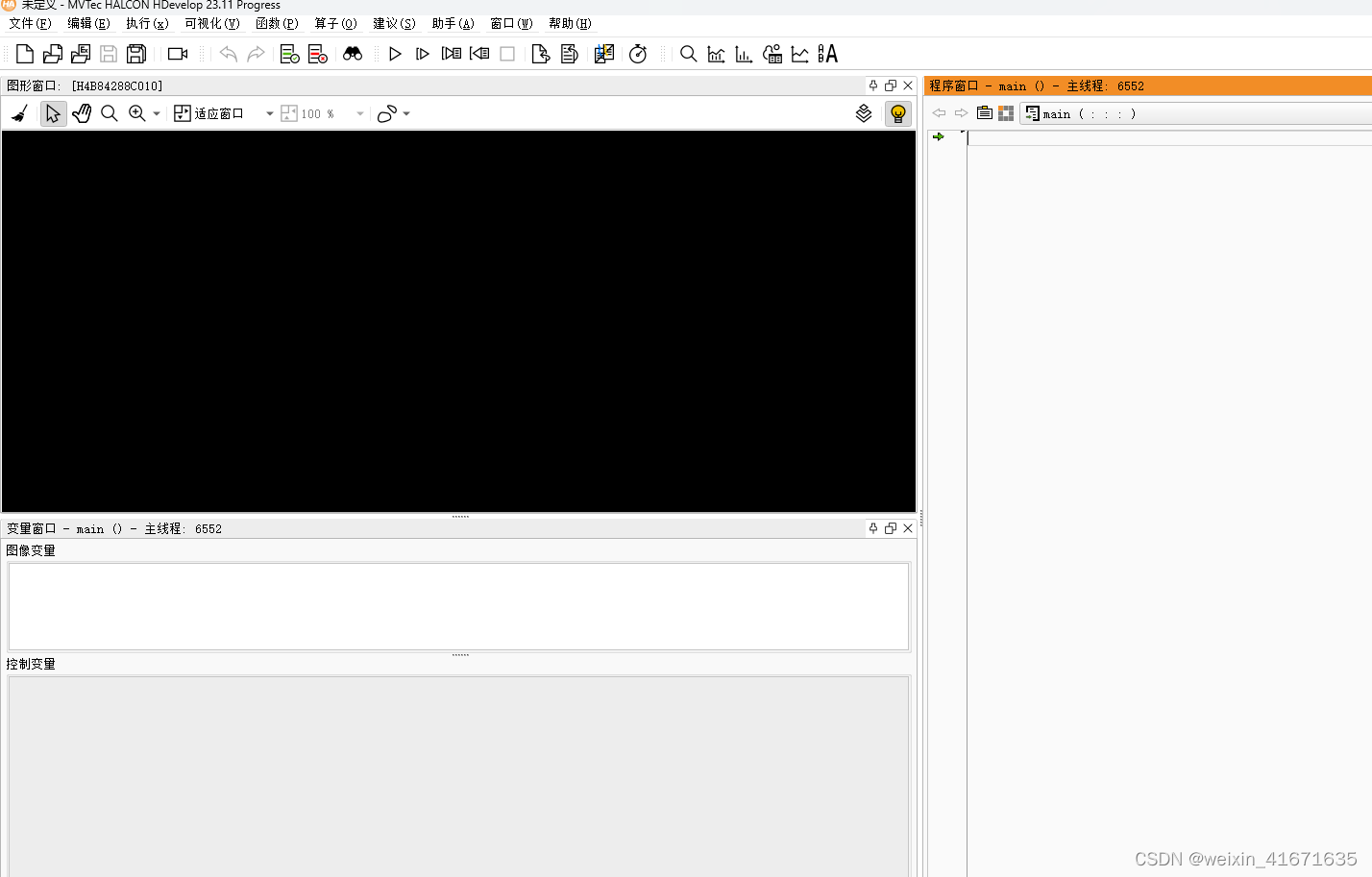Browse HDevelop example programs icon
Image resolution: width=1372 pixels, height=877 pixels.
click(81, 54)
